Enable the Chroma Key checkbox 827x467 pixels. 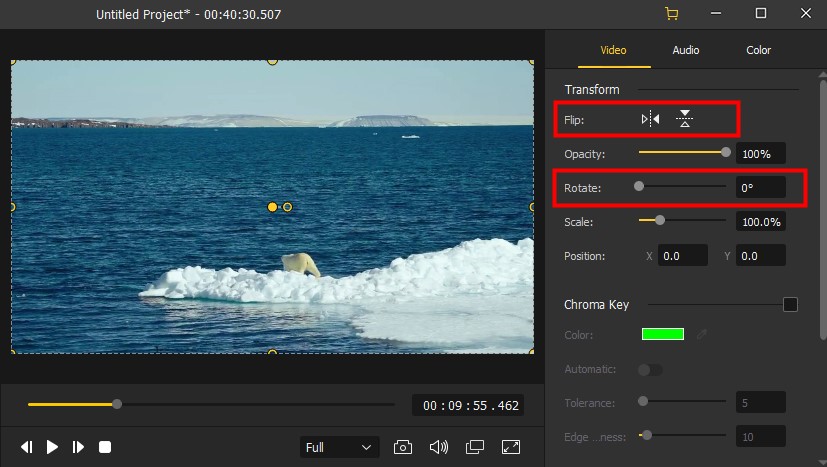[790, 304]
